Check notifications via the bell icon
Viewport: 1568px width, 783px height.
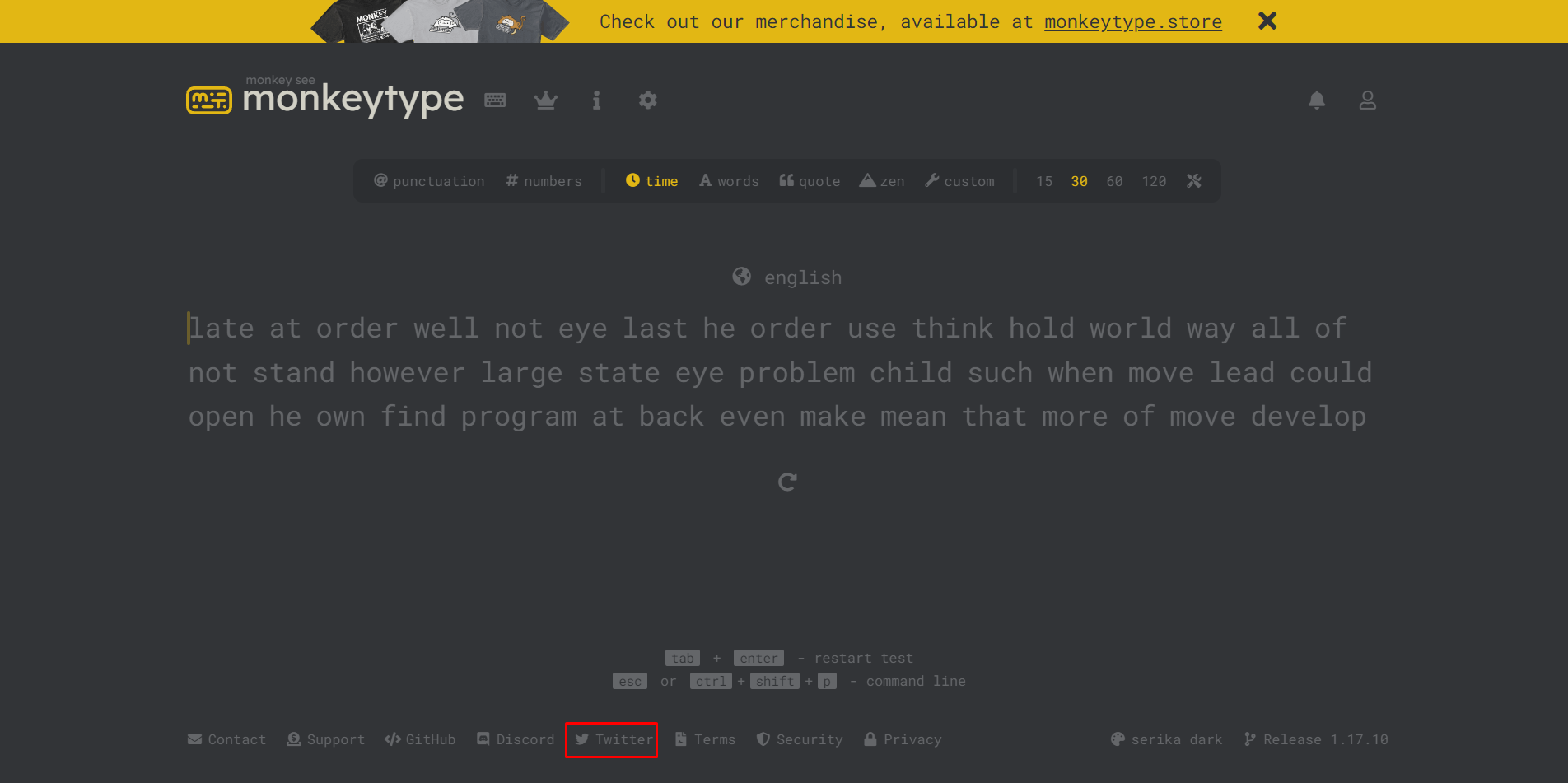pyautogui.click(x=1316, y=100)
